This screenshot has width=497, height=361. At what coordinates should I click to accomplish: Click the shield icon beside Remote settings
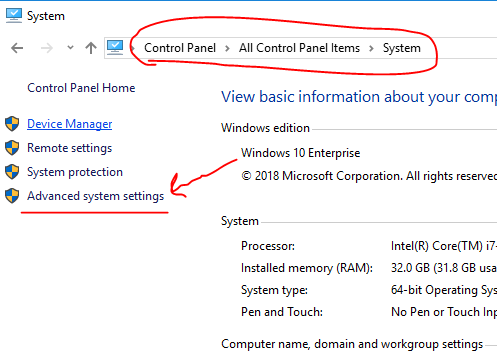[12, 148]
